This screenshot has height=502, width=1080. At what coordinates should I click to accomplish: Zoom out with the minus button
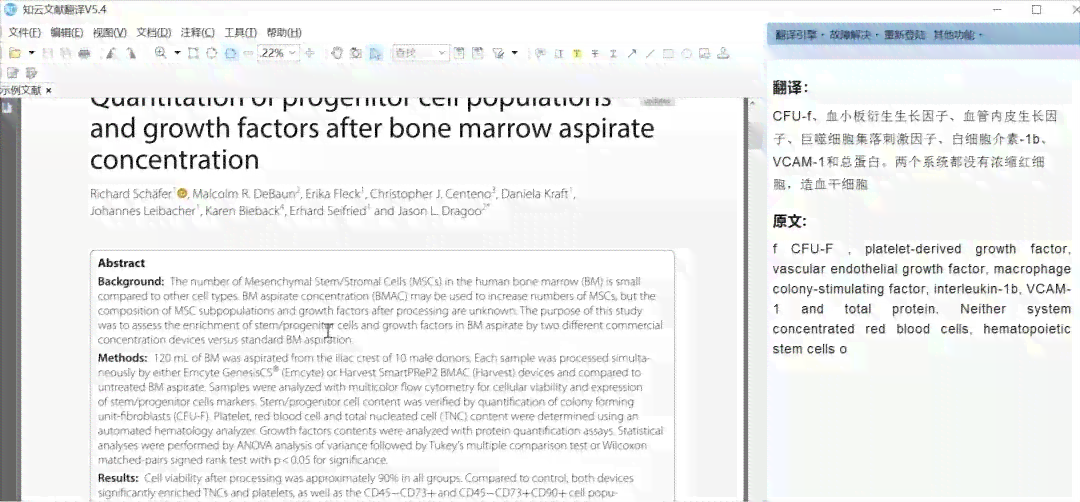point(249,53)
